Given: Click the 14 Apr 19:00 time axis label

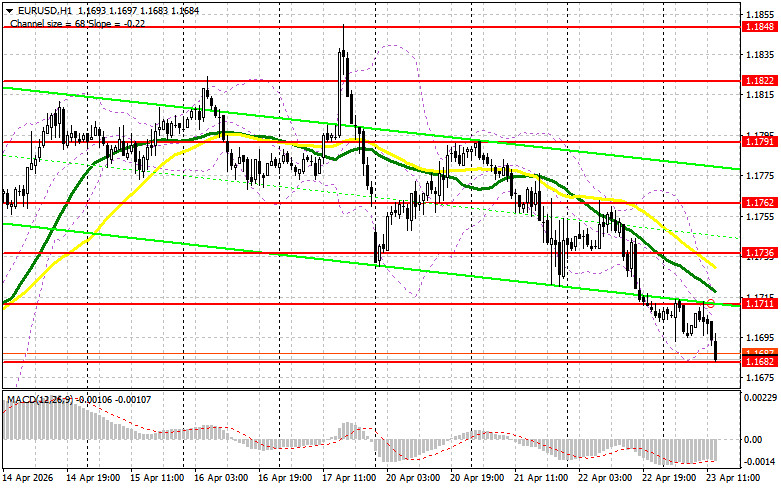Looking at the screenshot, I should coord(93,478).
